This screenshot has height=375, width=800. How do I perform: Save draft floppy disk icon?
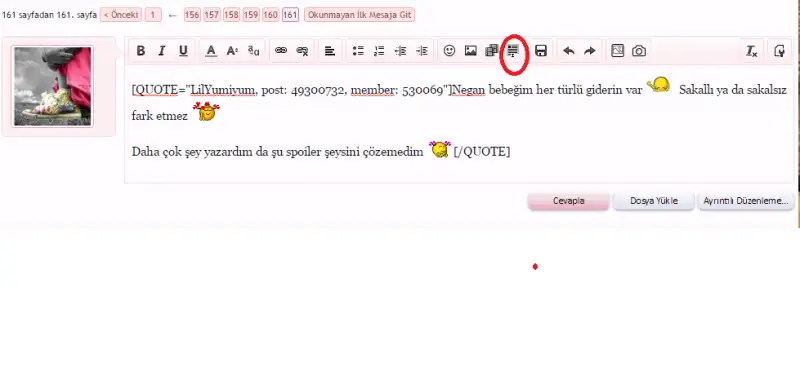pos(541,51)
